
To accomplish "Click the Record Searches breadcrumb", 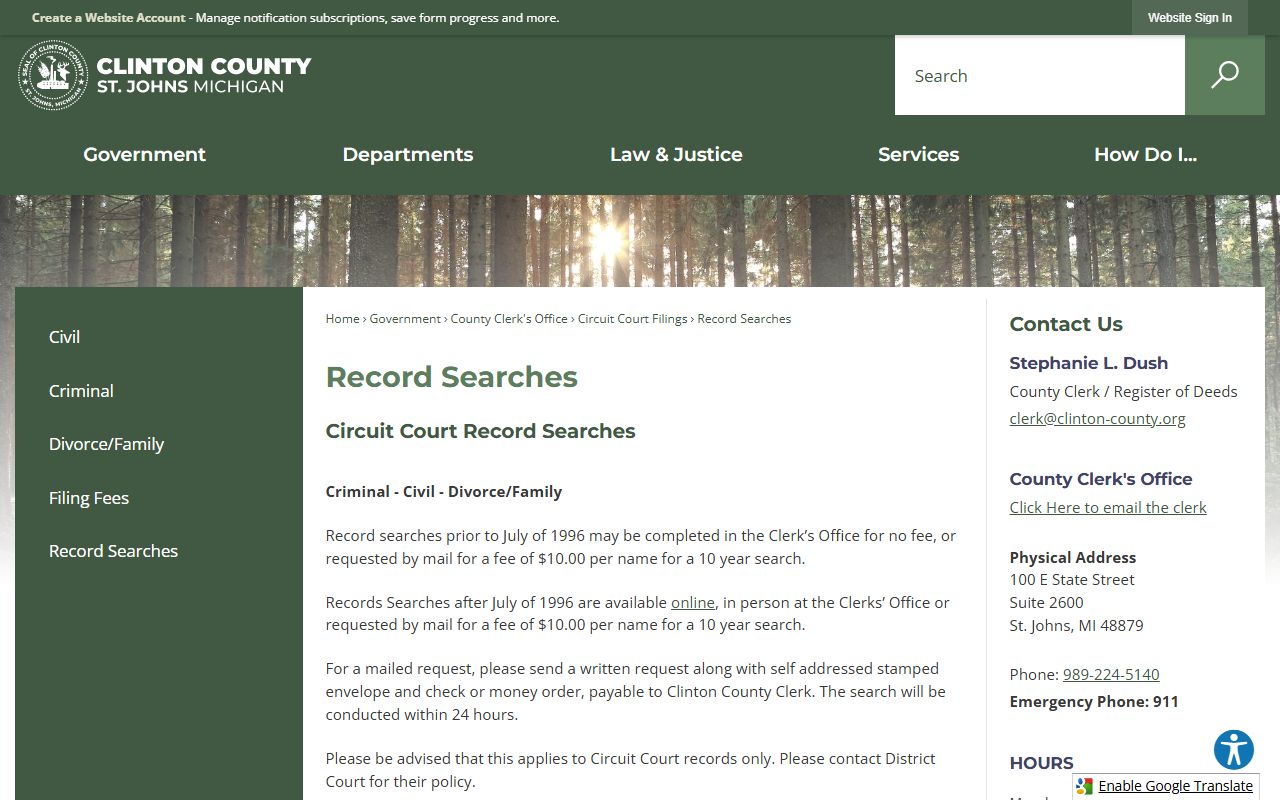I will [x=744, y=319].
